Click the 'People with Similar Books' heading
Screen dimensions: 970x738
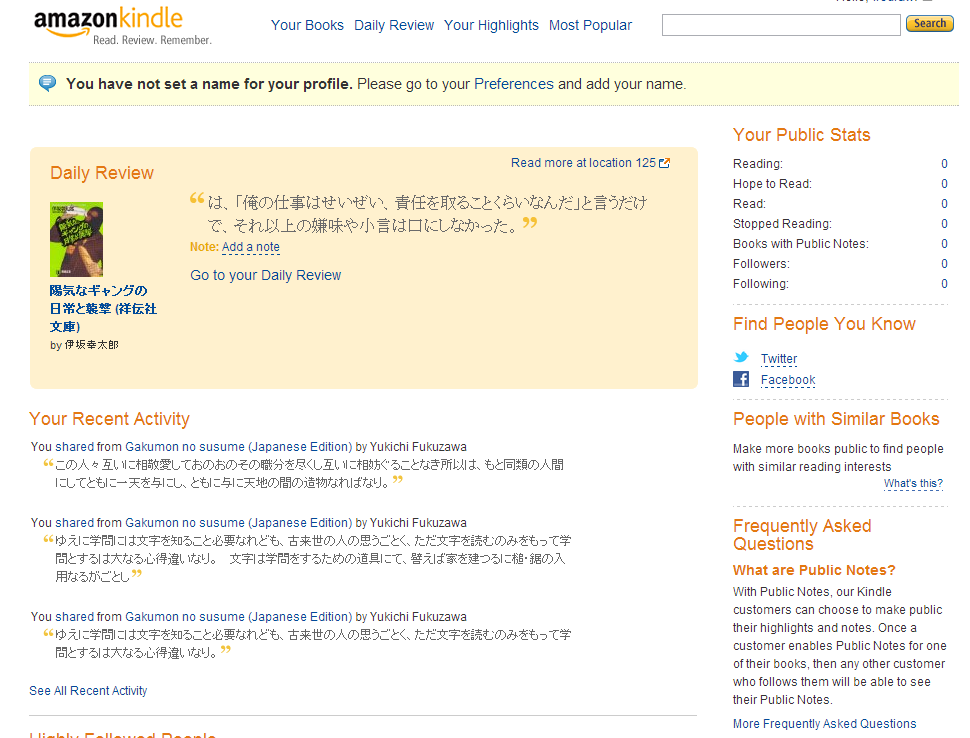click(836, 419)
